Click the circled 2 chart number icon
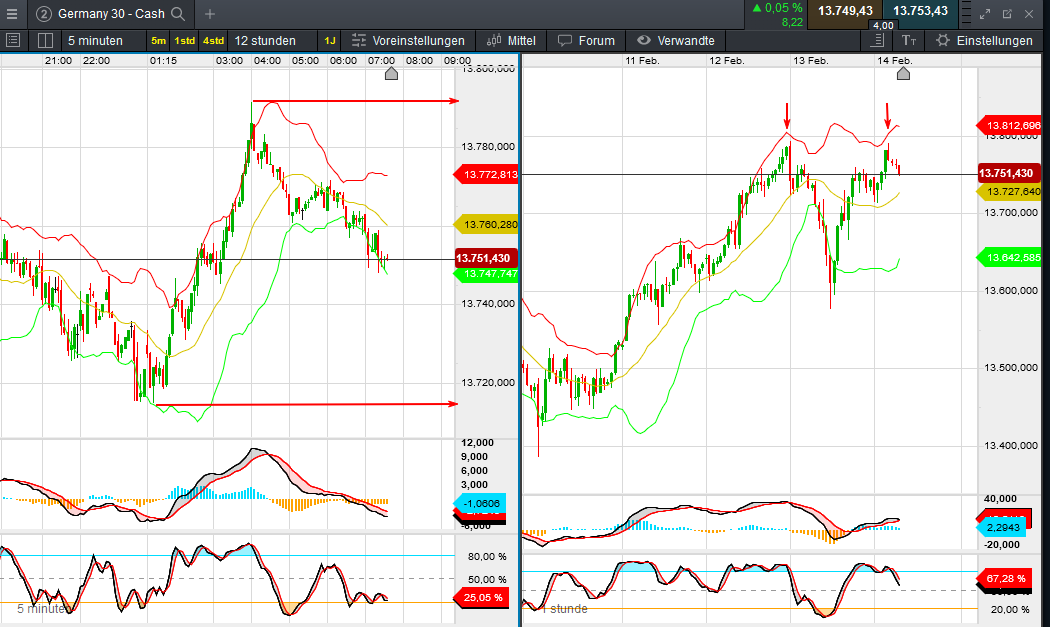 click(x=44, y=13)
